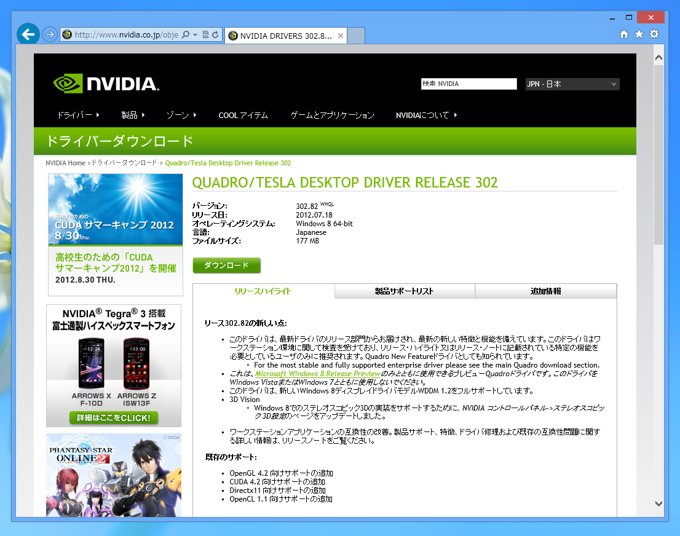Open 高校生のための「CUDA サマーキャンプ2012」link

(116, 263)
